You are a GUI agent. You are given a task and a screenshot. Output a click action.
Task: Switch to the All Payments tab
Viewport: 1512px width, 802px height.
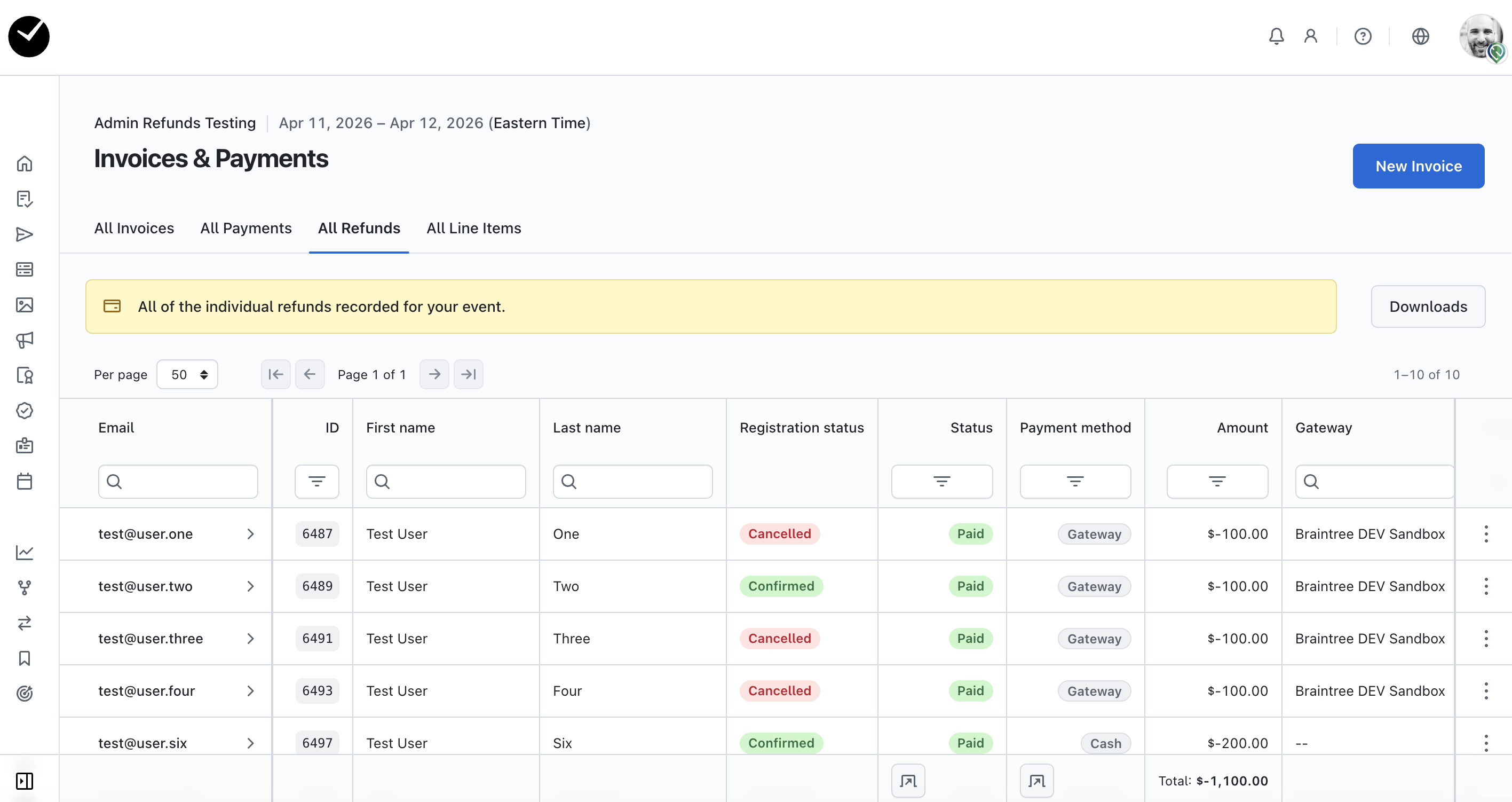[246, 229]
